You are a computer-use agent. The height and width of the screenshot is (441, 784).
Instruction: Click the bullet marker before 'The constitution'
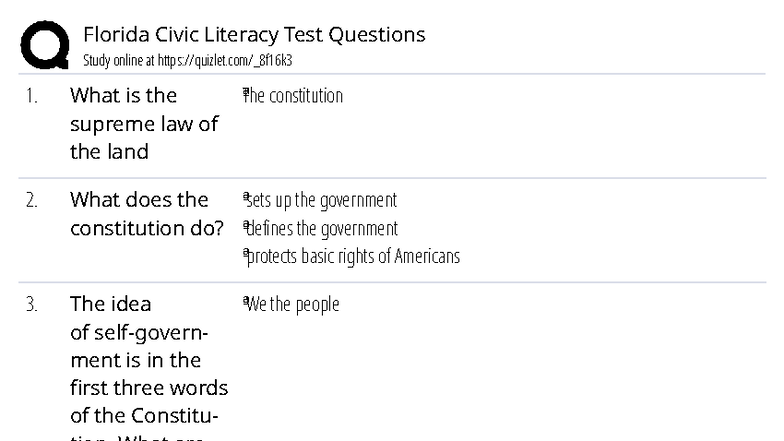coord(245,92)
